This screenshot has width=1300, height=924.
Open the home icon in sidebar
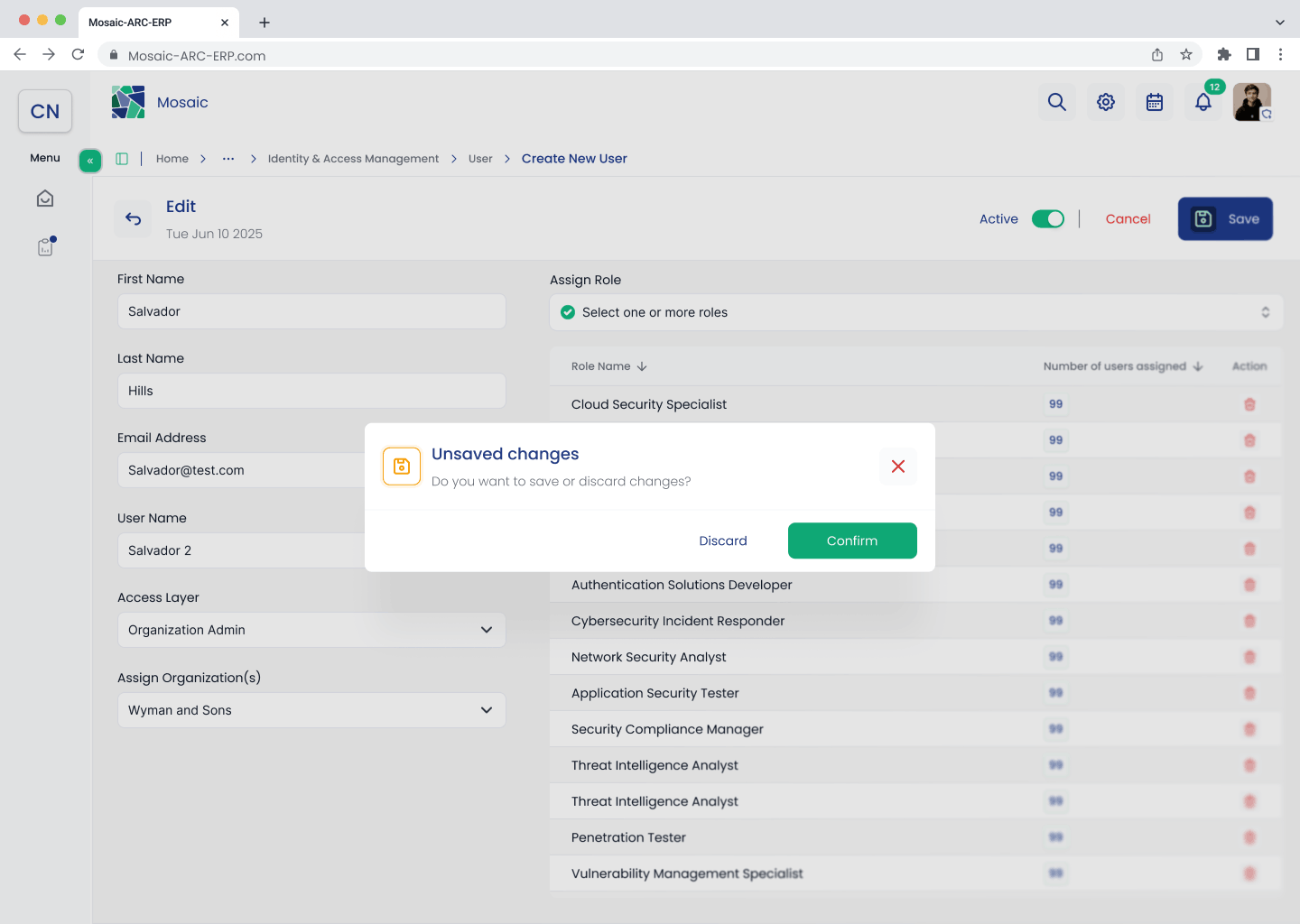tap(45, 199)
